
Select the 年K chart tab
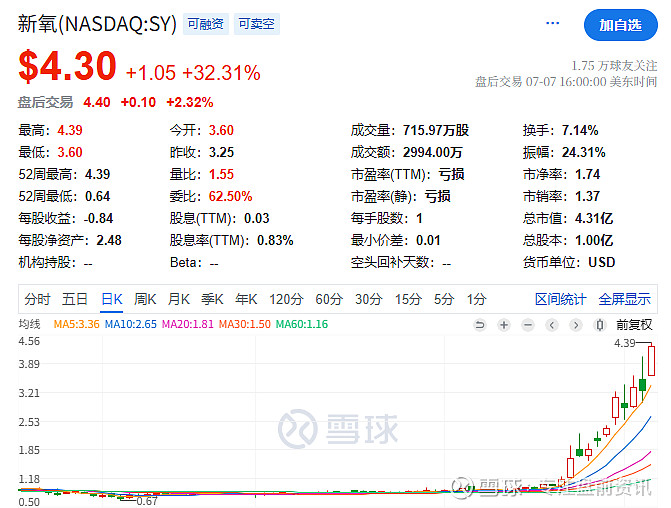point(246,299)
